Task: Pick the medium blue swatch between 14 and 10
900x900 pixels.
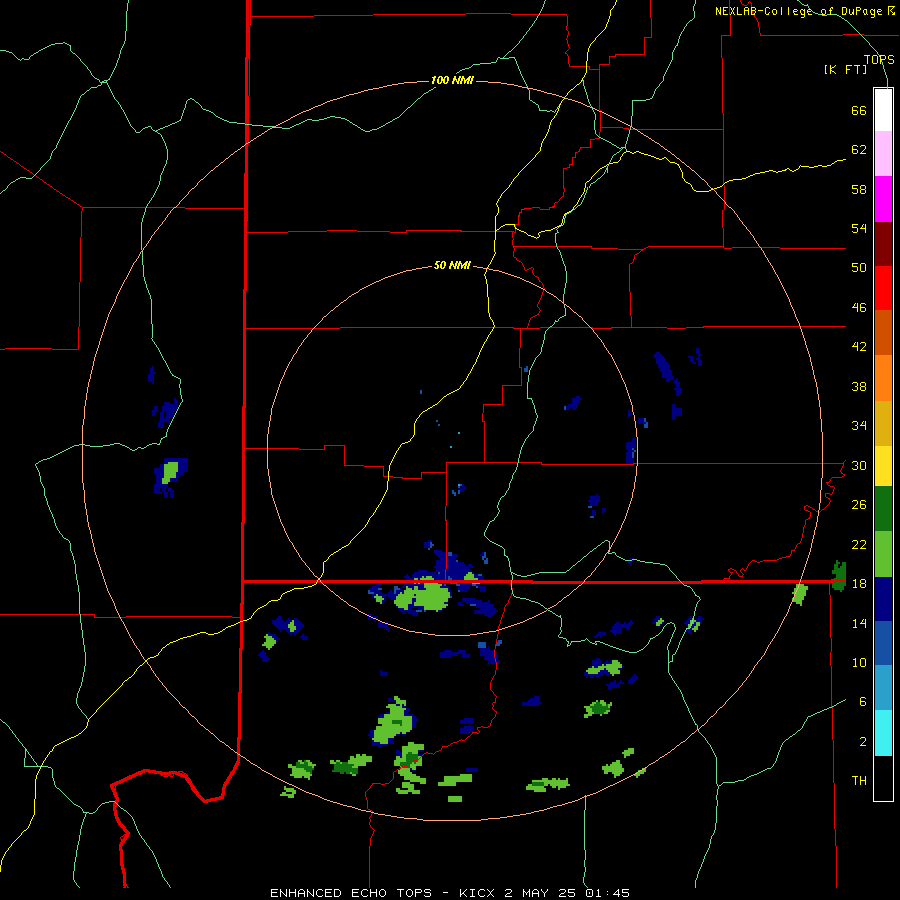Action: click(883, 643)
